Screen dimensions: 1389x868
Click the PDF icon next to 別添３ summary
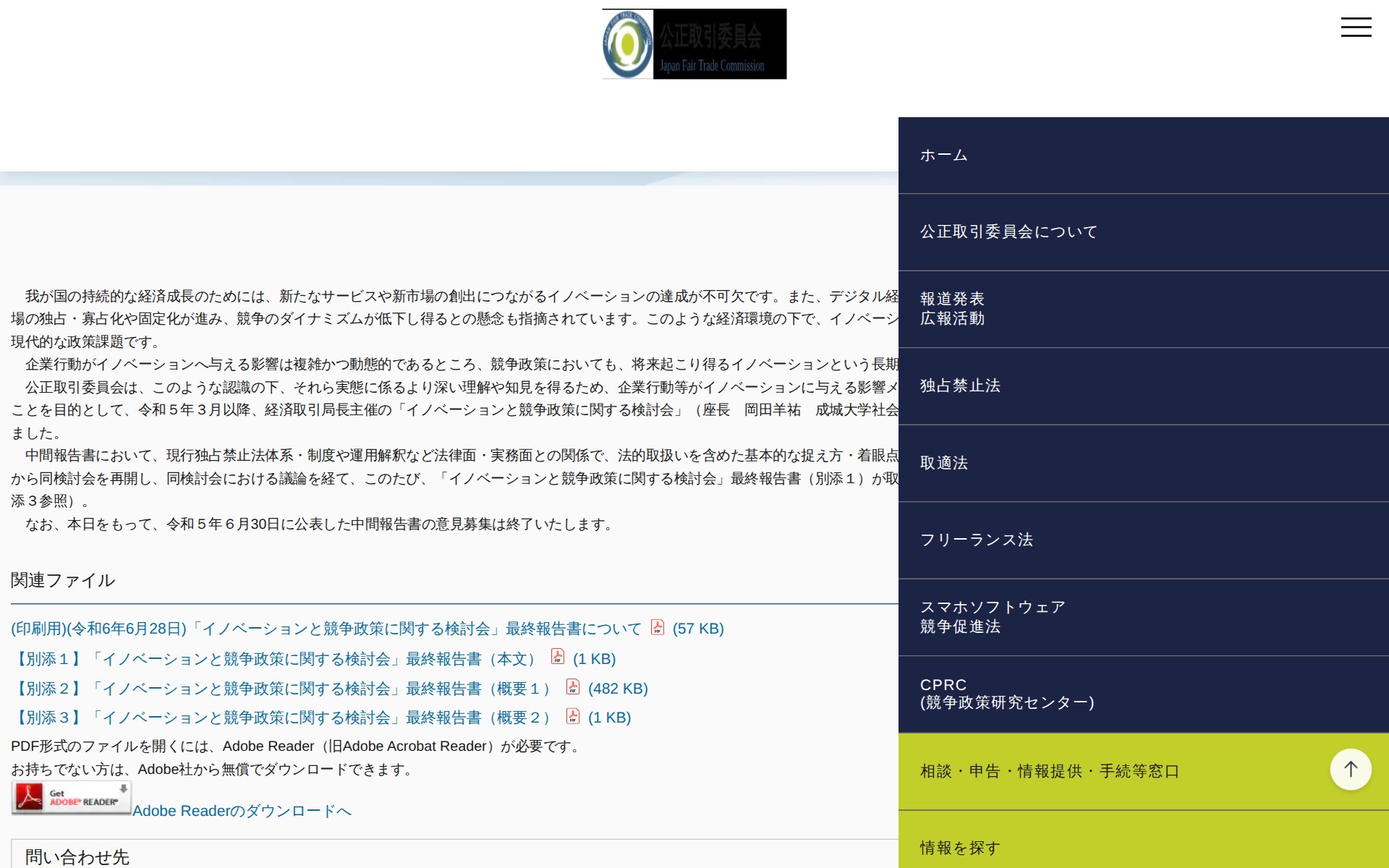572,717
